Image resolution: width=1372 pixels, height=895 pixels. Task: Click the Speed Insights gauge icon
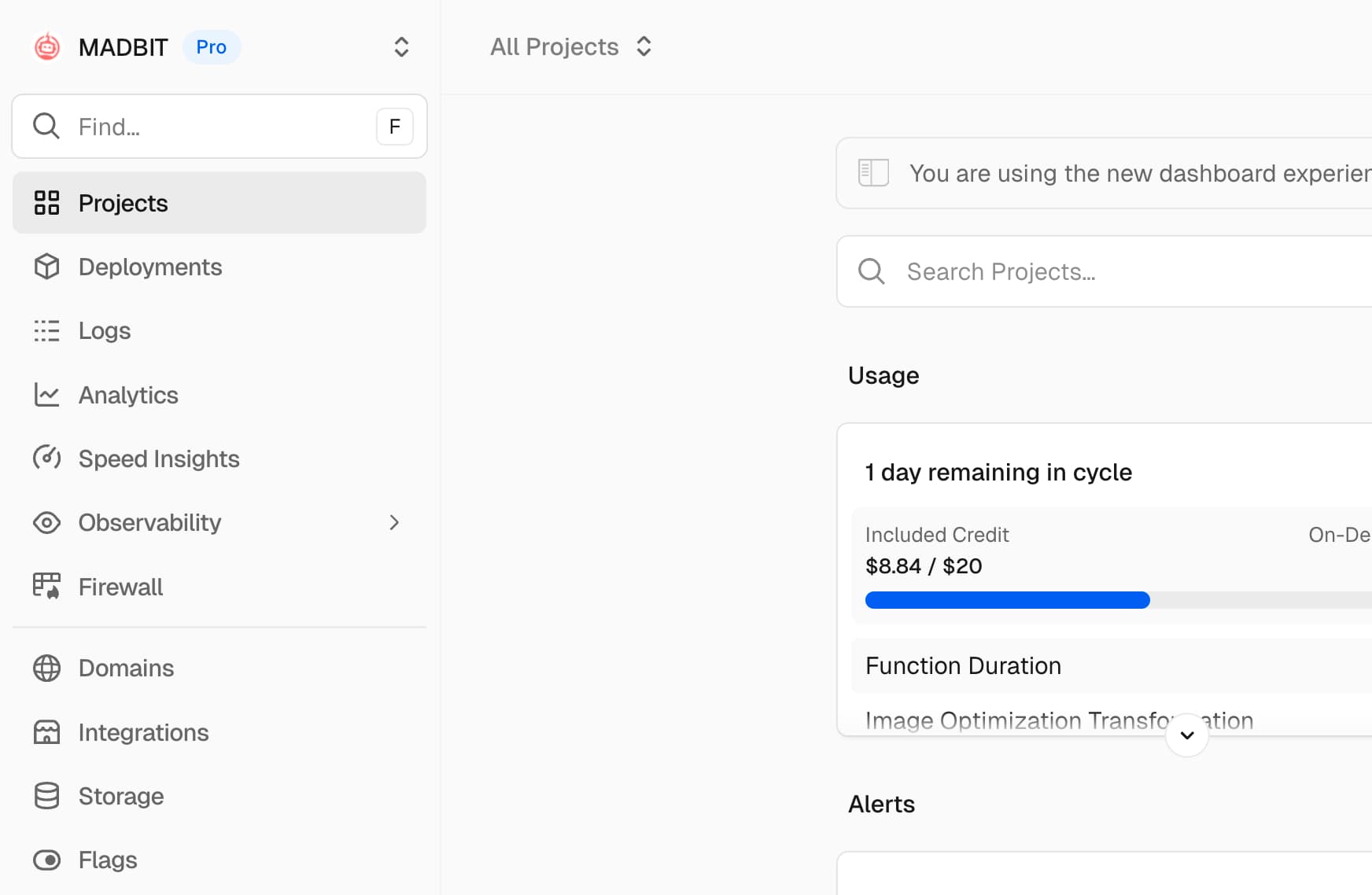46,459
